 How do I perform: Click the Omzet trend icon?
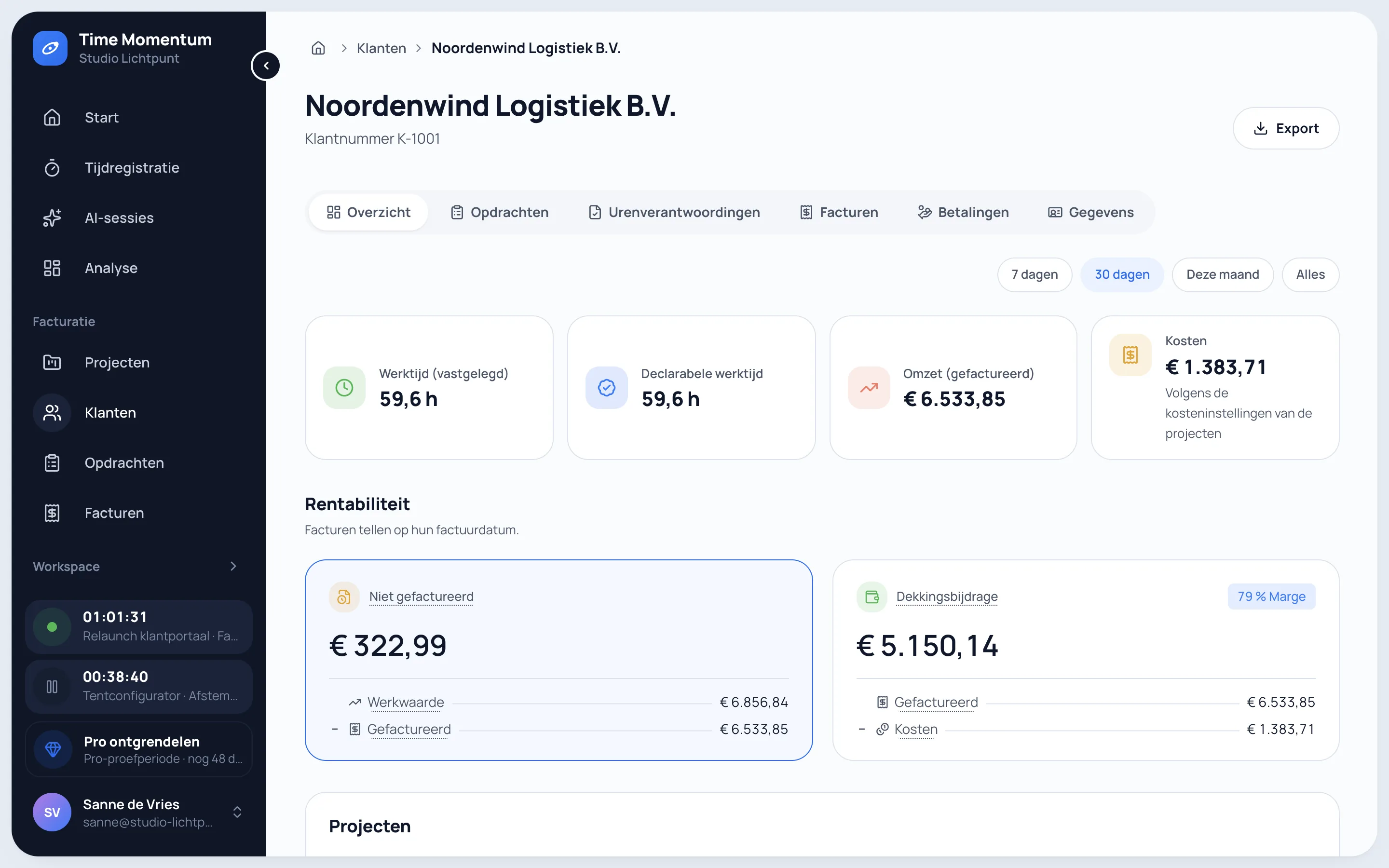pyautogui.click(x=869, y=388)
